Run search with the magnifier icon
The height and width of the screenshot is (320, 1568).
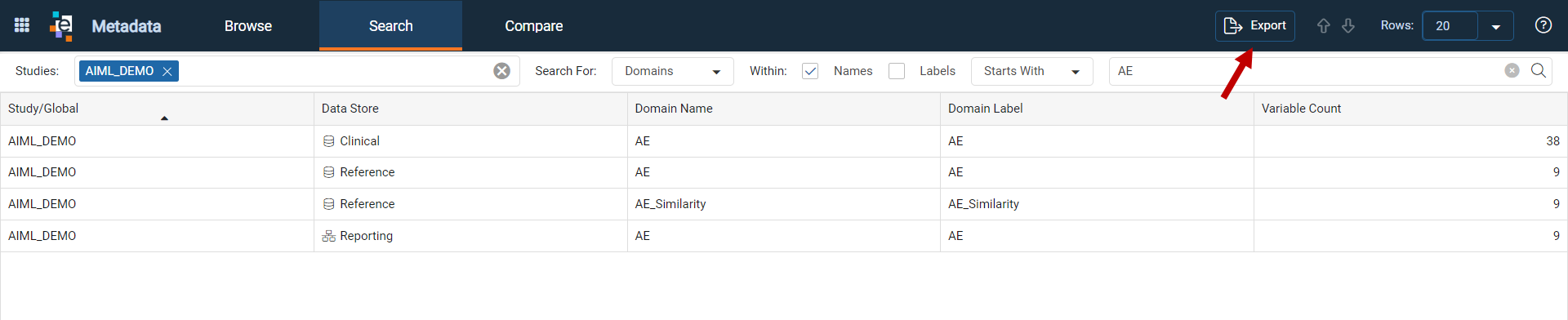click(x=1539, y=71)
